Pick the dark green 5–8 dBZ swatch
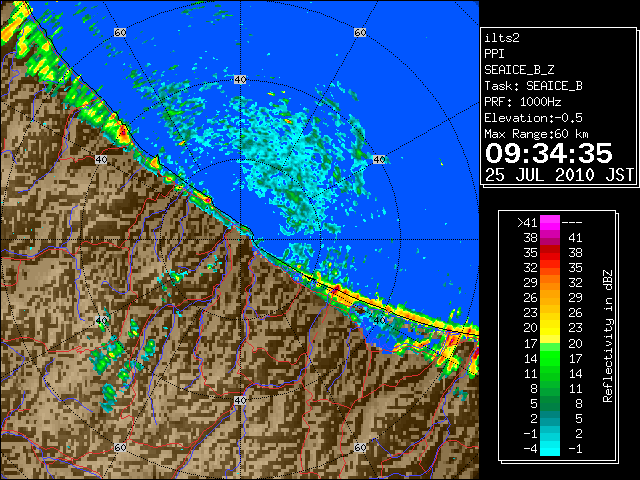Screen dimensions: 640x480 pos(550,403)
